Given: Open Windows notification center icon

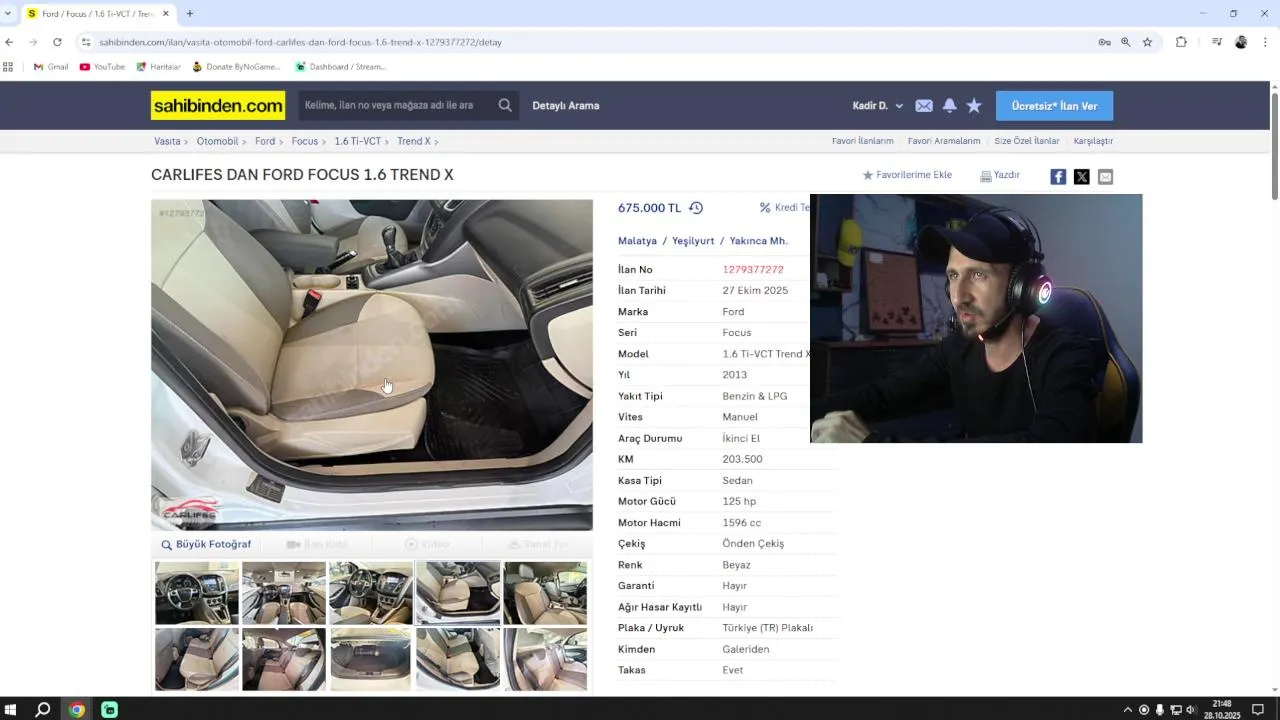Looking at the screenshot, I should click(x=1258, y=710).
